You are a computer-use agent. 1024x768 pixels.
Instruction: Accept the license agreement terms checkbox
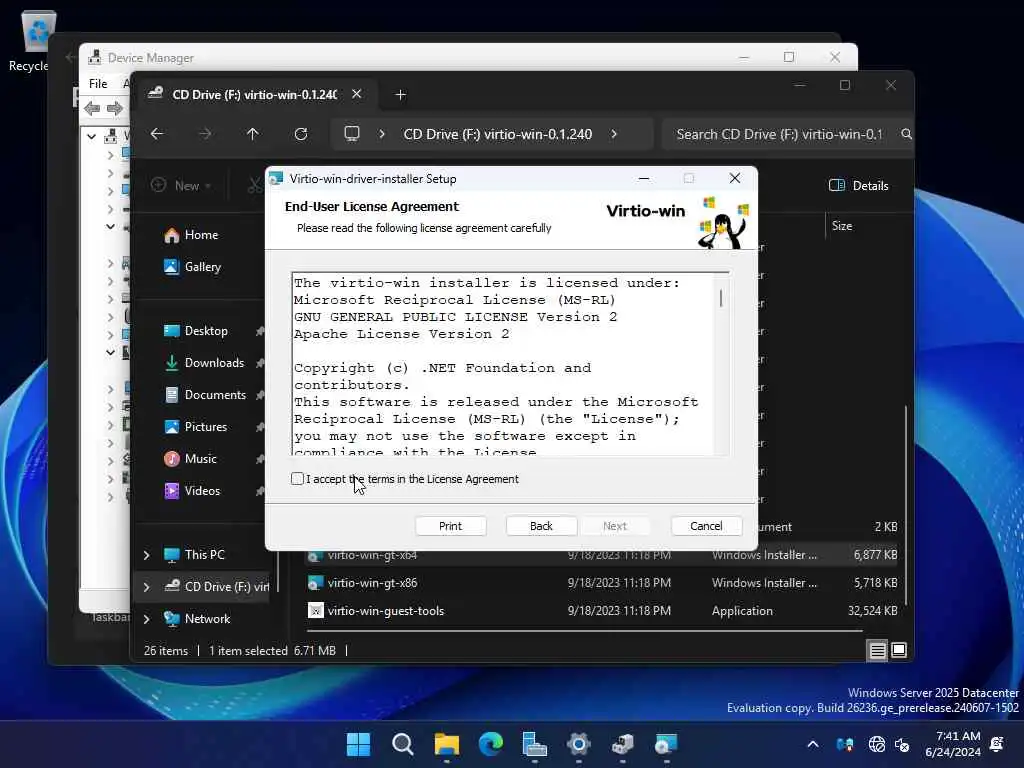click(297, 479)
